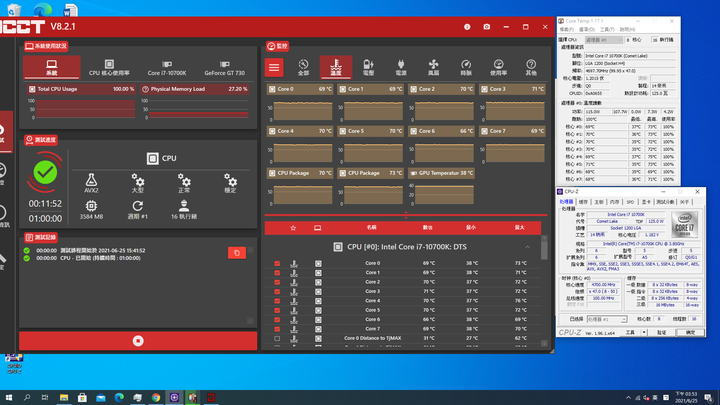Screen dimensions: 720x405
Task: Uncheck the Core 0 sensor checkbox
Action: coord(277,264)
